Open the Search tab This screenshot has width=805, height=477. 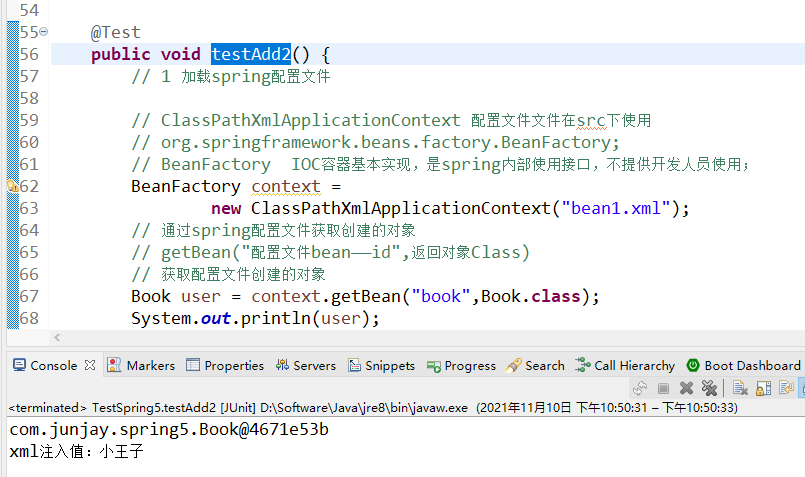[545, 366]
